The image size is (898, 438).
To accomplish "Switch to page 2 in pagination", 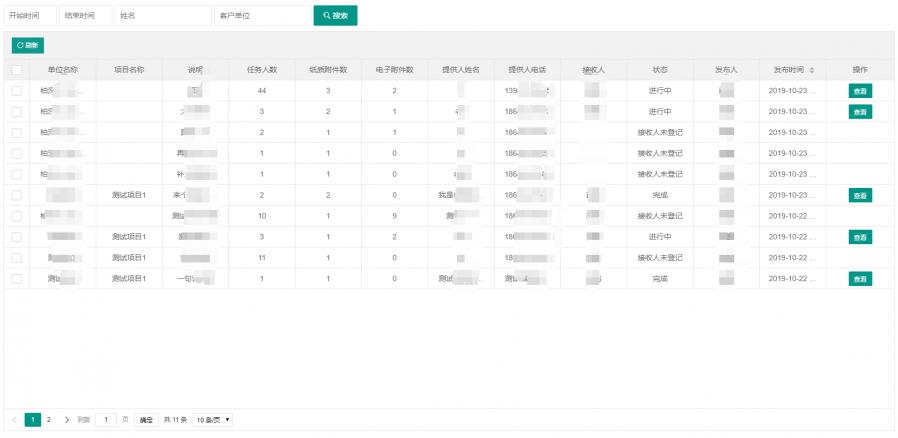I will pyautogui.click(x=49, y=420).
